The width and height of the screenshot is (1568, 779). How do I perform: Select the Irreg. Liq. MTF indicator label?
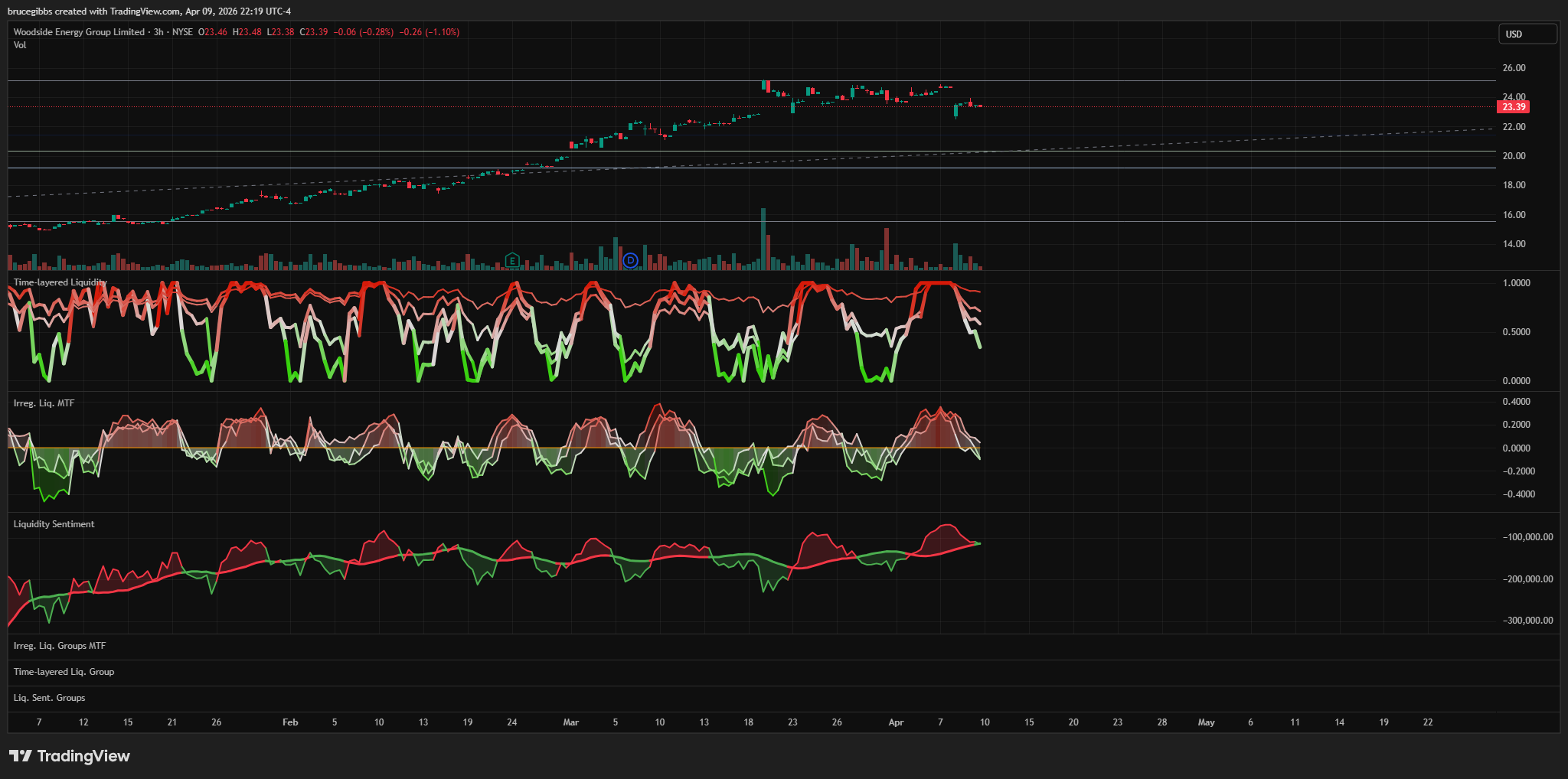tap(44, 403)
